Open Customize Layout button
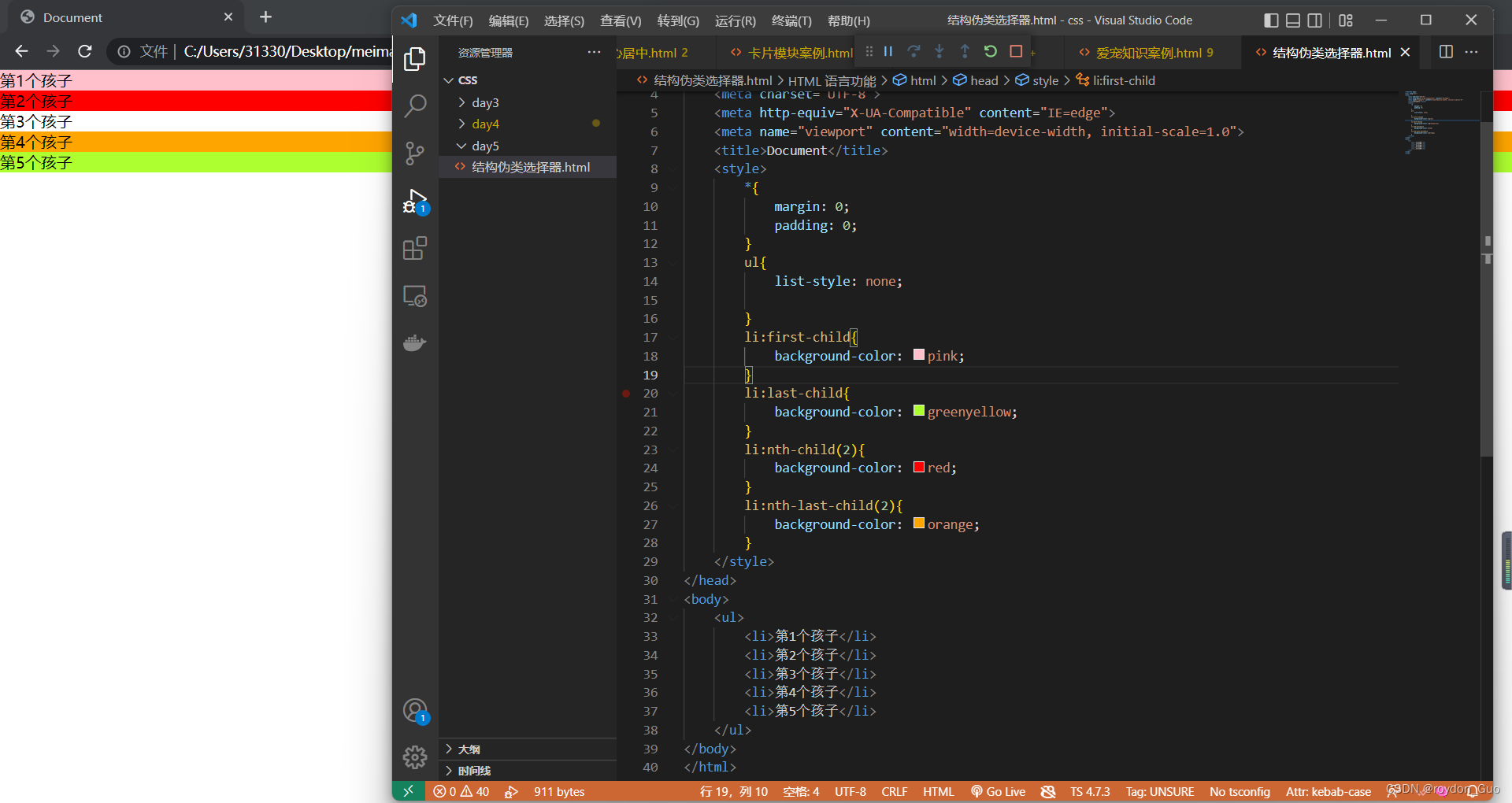This screenshot has width=1512, height=803. click(1346, 20)
